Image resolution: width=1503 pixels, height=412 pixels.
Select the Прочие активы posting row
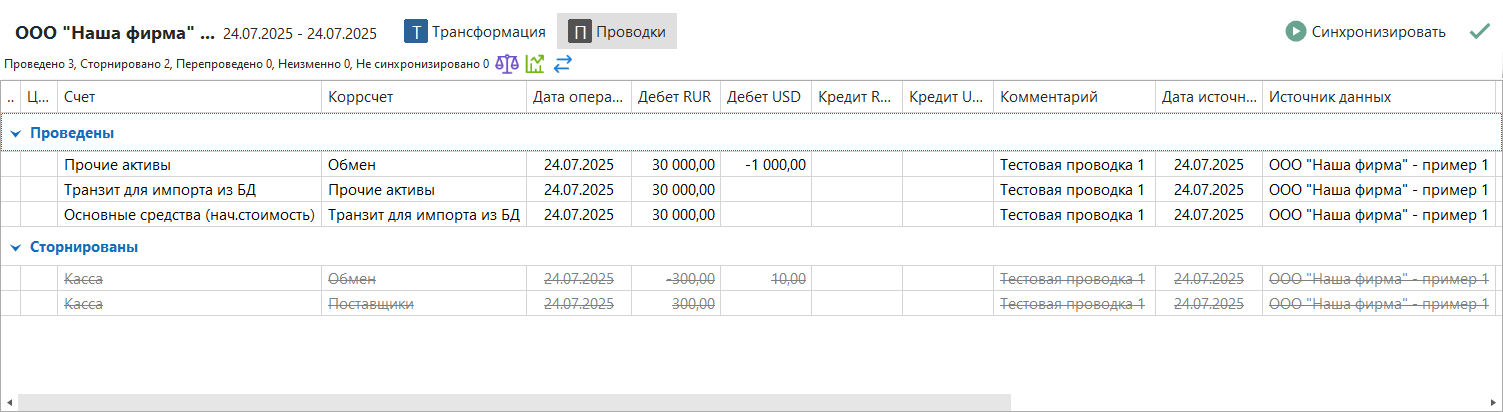[190, 165]
